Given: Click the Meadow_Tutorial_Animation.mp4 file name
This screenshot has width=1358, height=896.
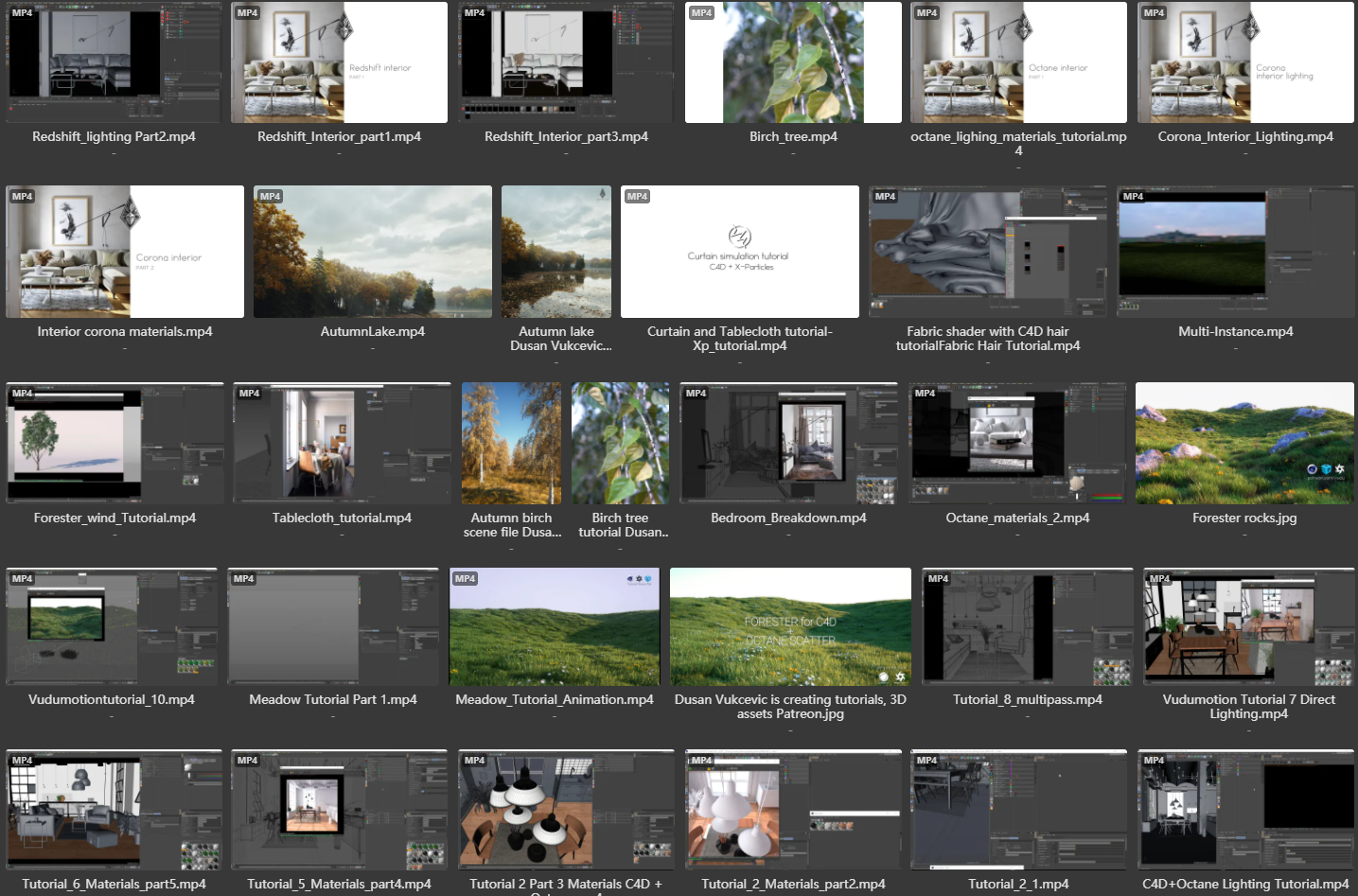Looking at the screenshot, I should [555, 699].
